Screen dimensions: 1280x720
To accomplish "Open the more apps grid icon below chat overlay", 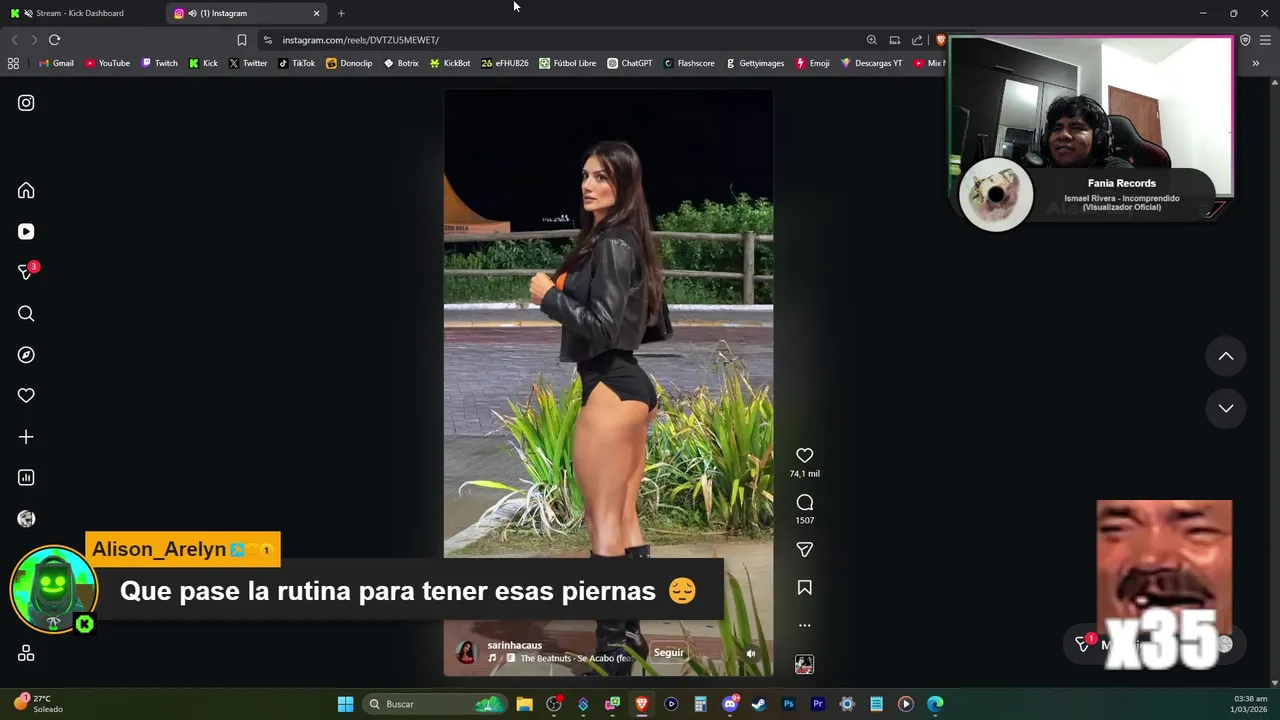I will click(x=26, y=653).
